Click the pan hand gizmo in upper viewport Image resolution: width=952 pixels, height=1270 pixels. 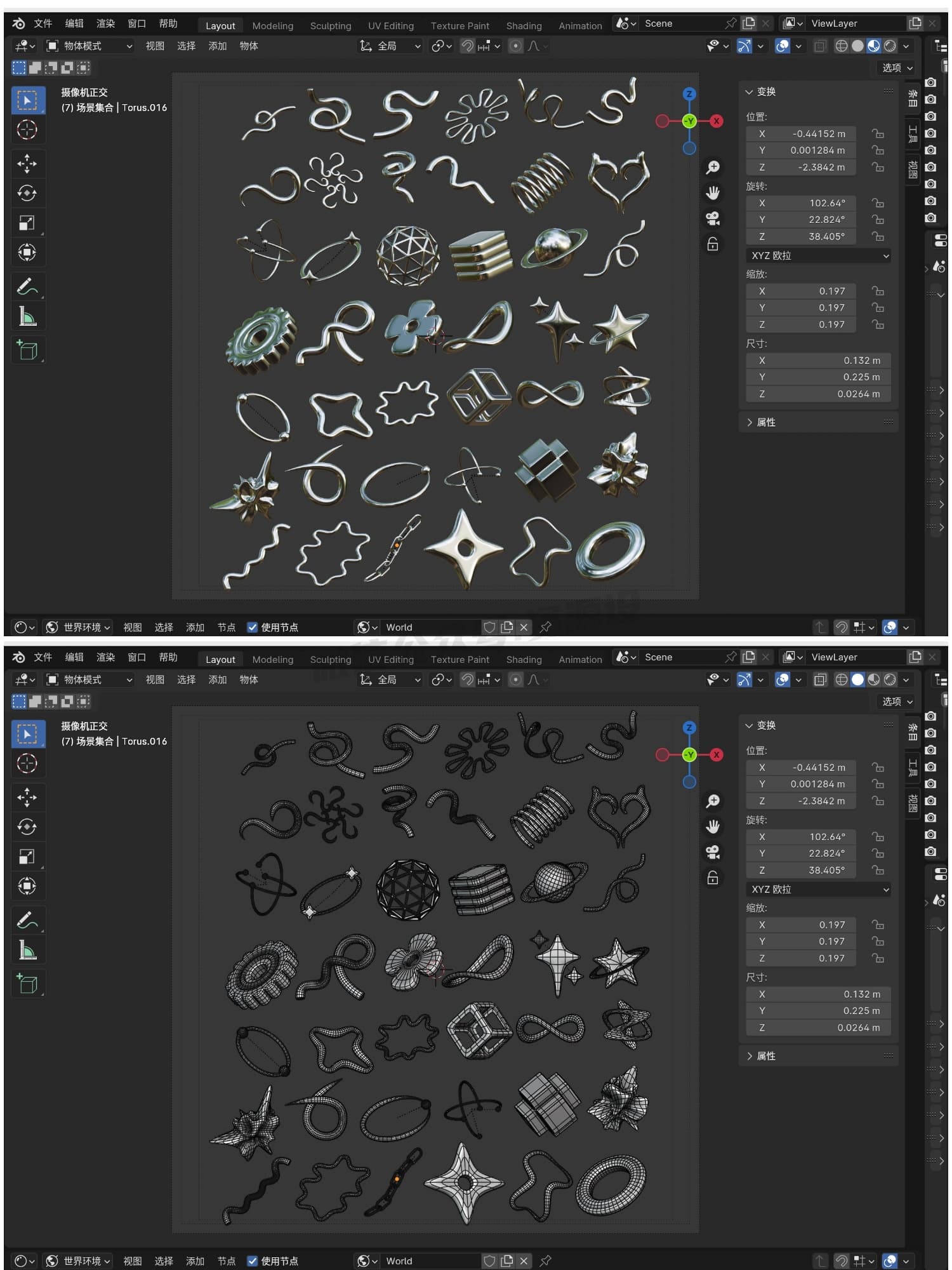pos(713,193)
